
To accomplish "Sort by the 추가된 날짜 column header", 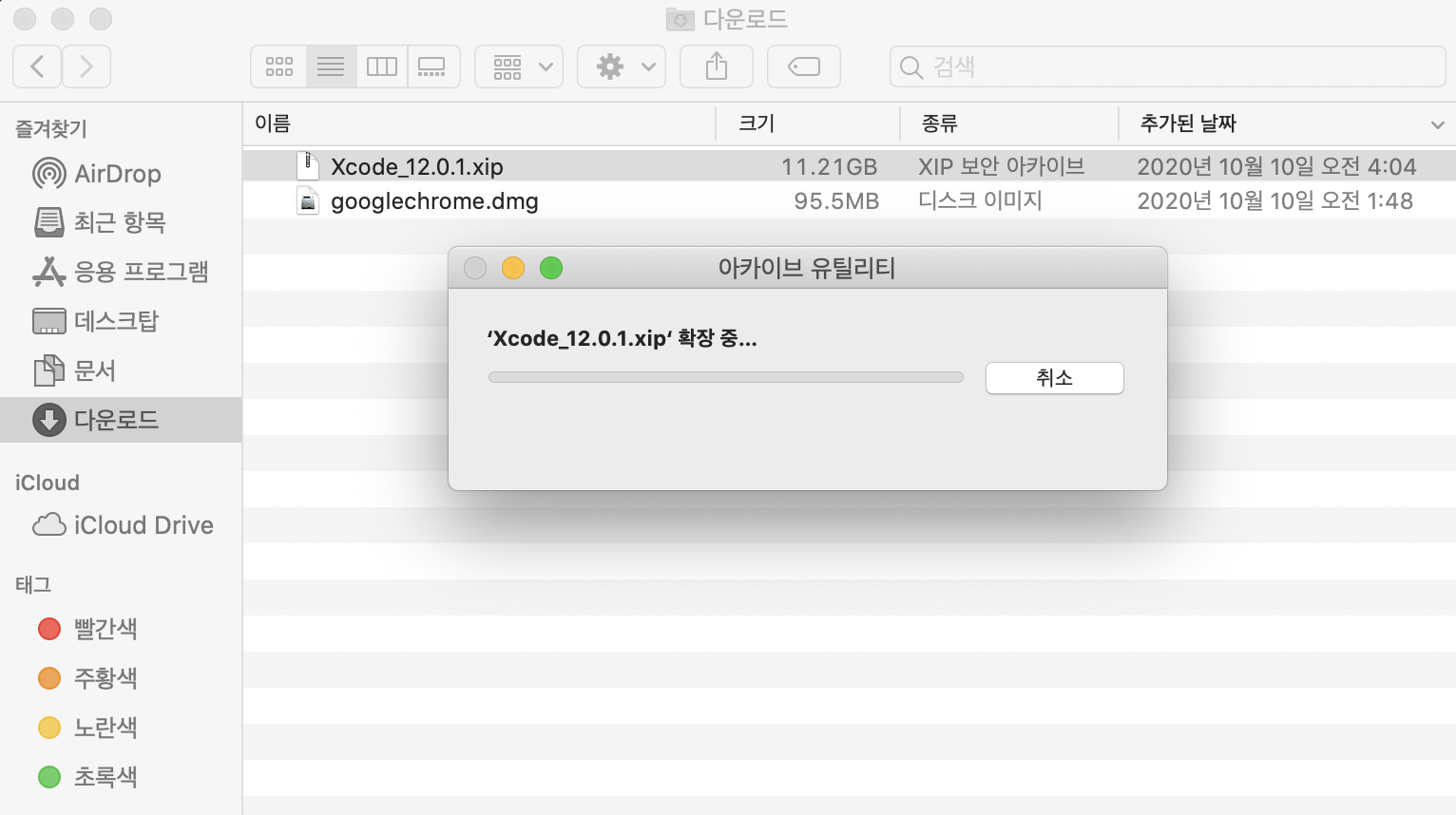I will click(1188, 123).
